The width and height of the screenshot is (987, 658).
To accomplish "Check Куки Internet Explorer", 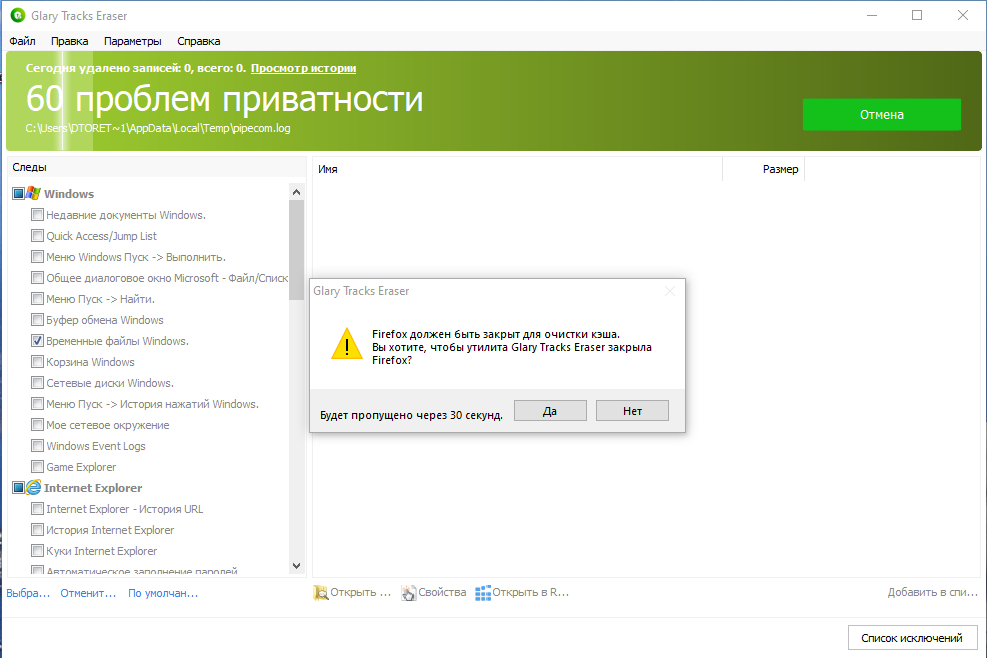I will [37, 550].
